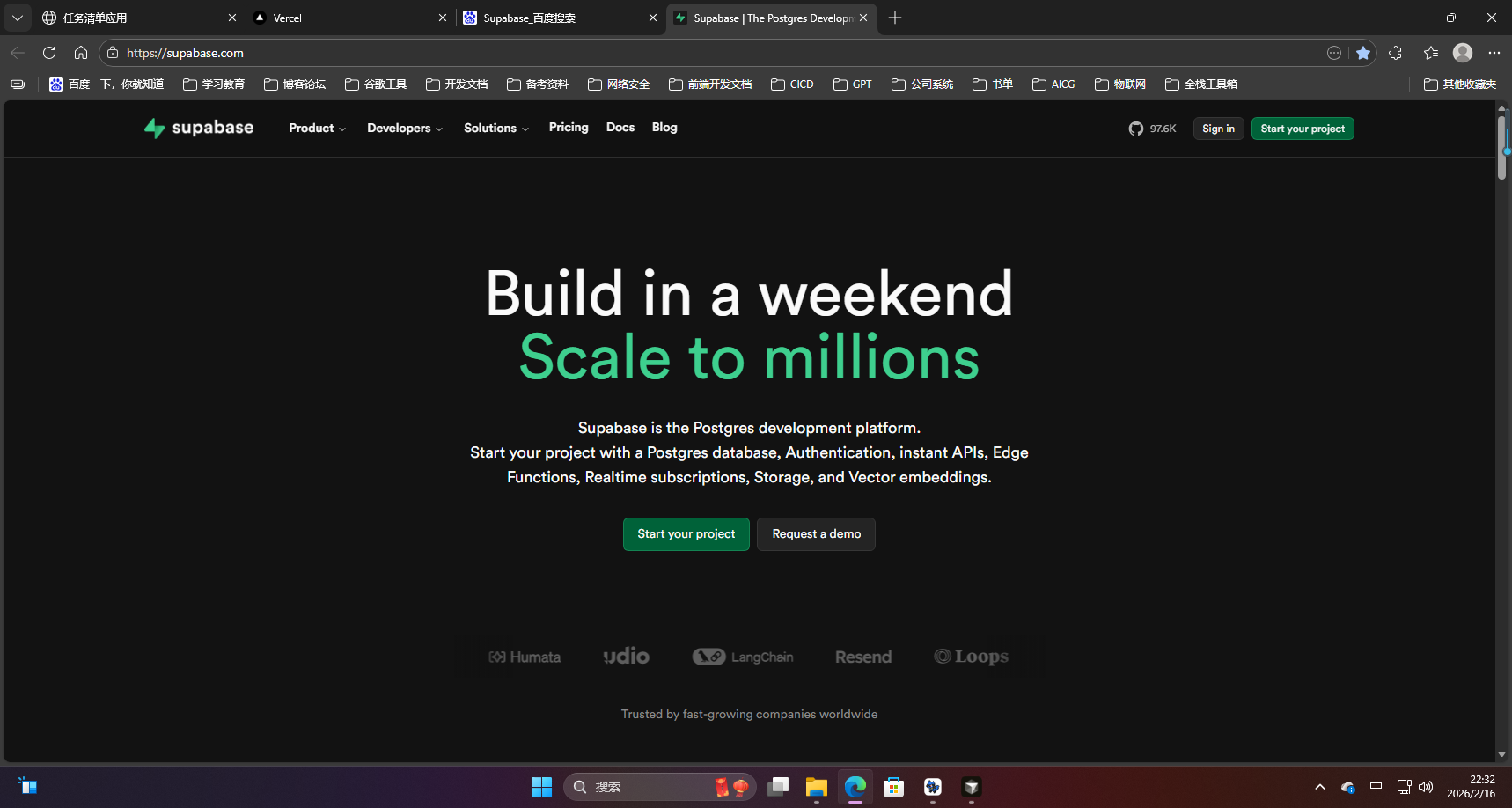Open the GitHub stars 97.6K link
Screen dimensions: 1512x808
tap(1153, 129)
